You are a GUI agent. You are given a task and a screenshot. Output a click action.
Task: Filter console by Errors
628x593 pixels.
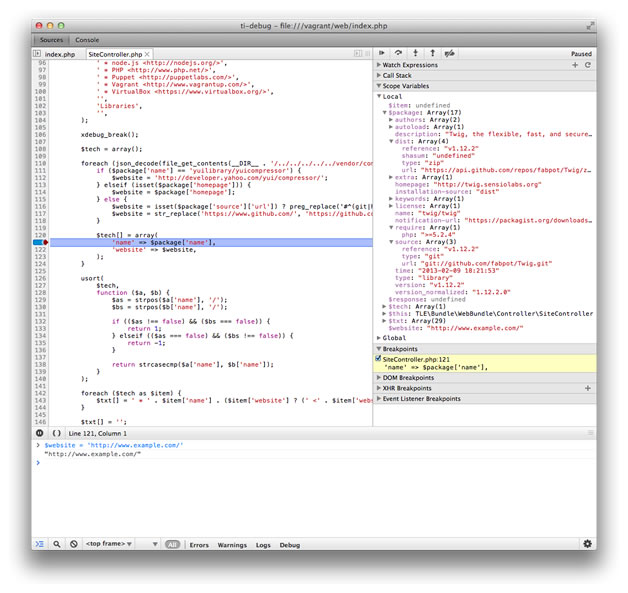click(x=199, y=545)
